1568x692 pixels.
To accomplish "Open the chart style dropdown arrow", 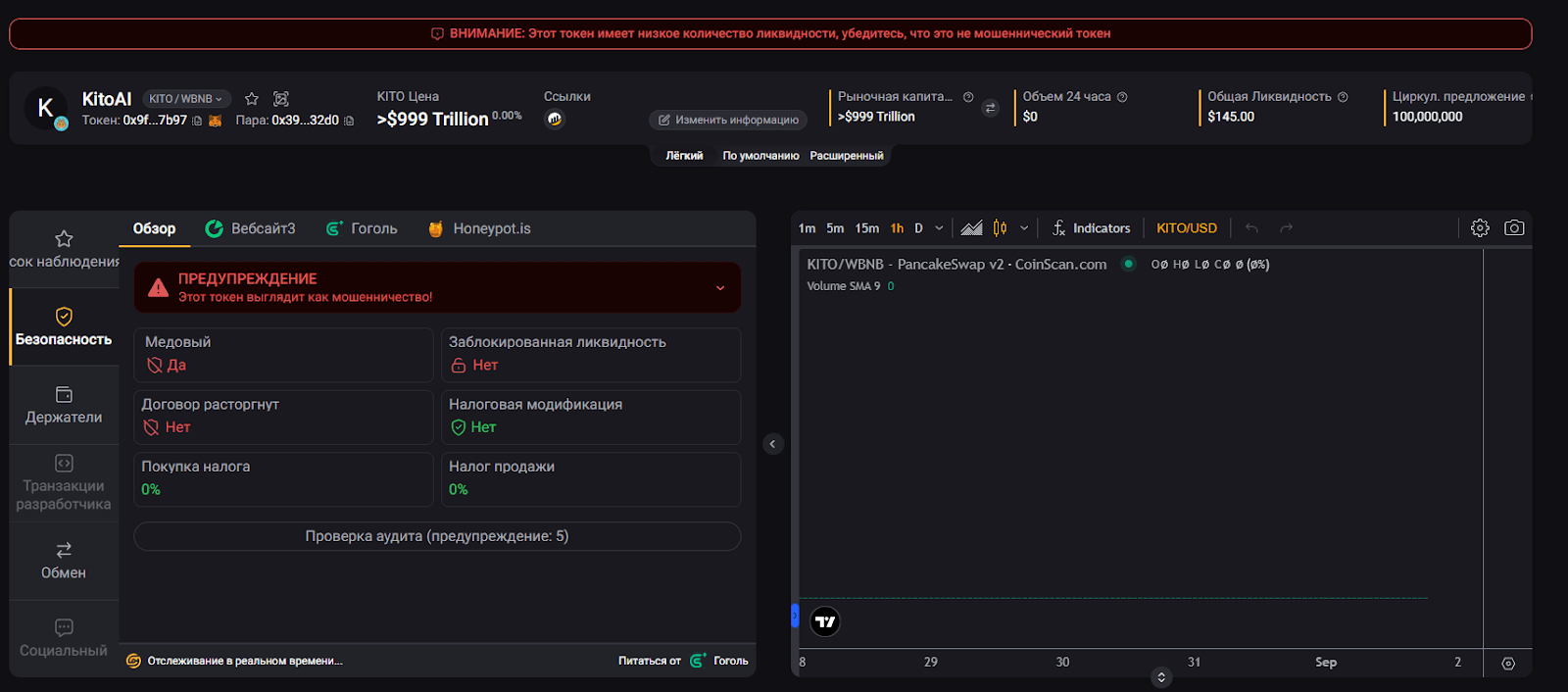I will tap(1024, 228).
